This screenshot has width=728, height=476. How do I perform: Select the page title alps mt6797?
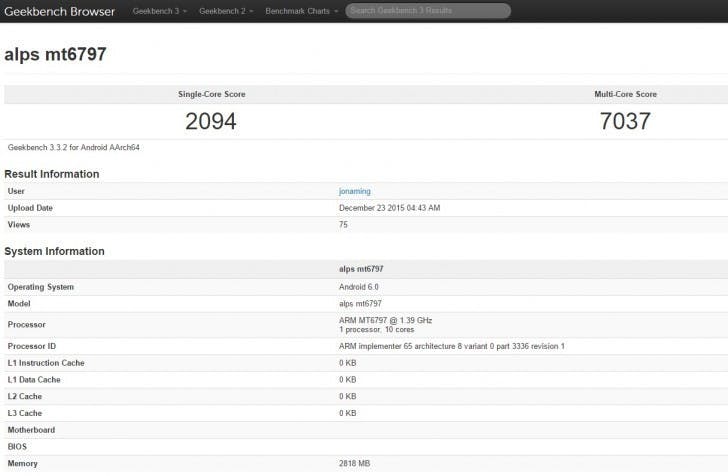pyautogui.click(x=55, y=54)
